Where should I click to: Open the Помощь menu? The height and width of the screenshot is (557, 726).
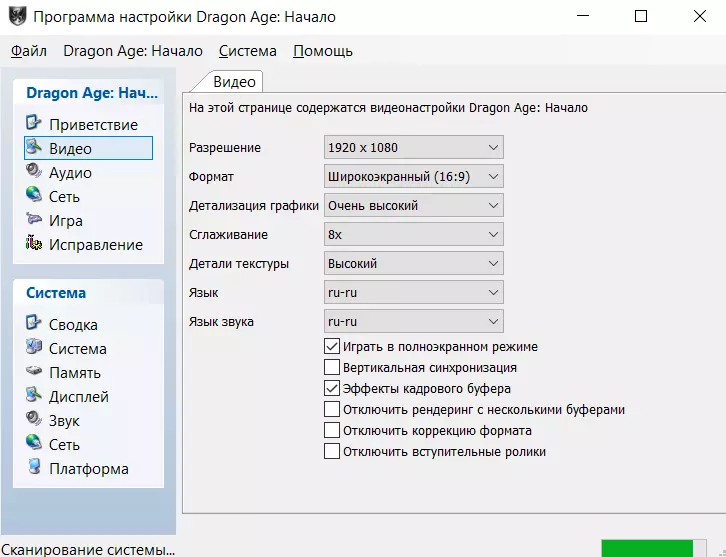(x=323, y=51)
